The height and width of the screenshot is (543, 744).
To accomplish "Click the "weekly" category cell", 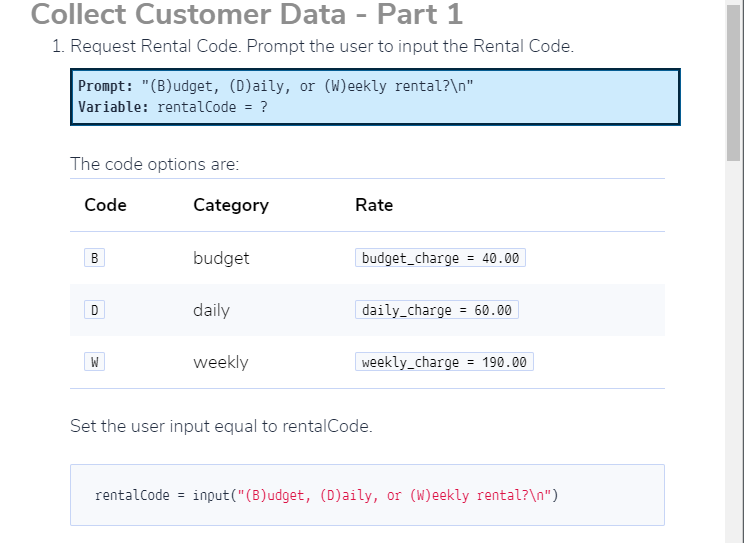I will [x=221, y=363].
